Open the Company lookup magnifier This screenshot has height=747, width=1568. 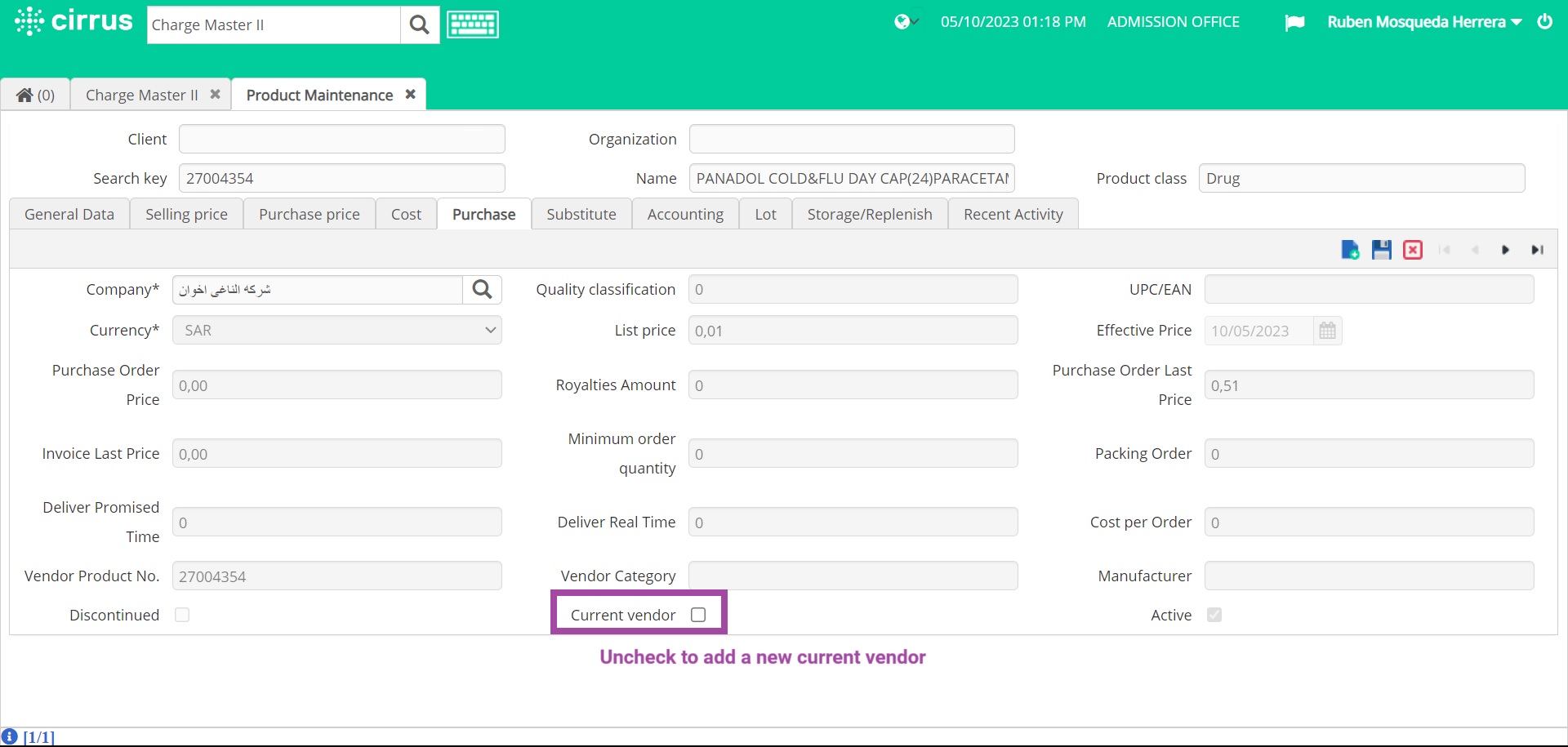pyautogui.click(x=483, y=289)
